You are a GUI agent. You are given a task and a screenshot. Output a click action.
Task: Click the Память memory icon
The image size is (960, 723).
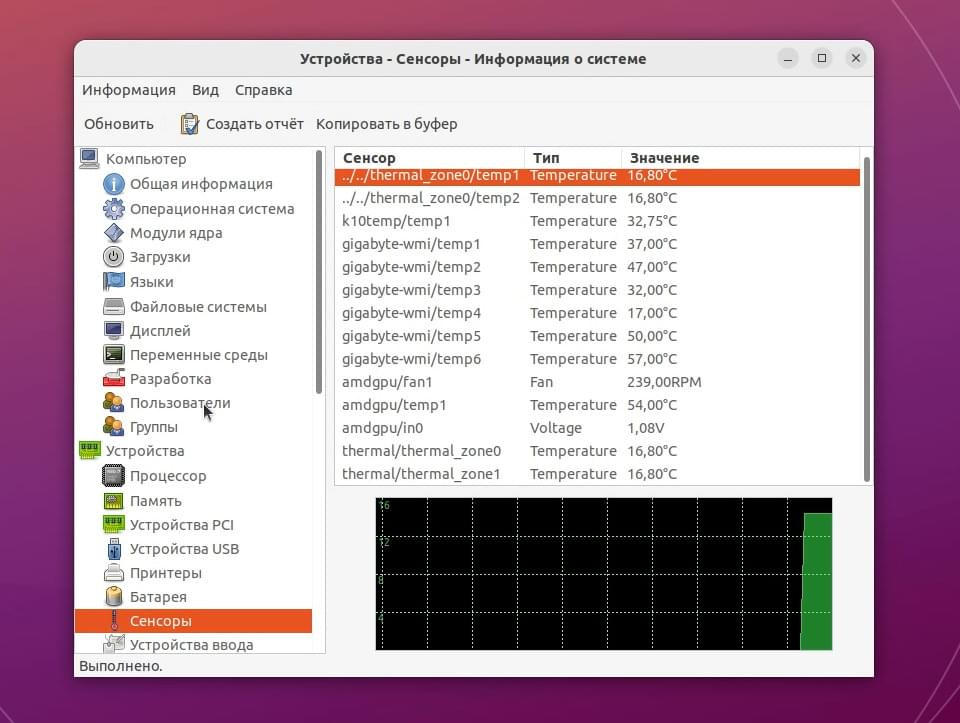coord(113,501)
